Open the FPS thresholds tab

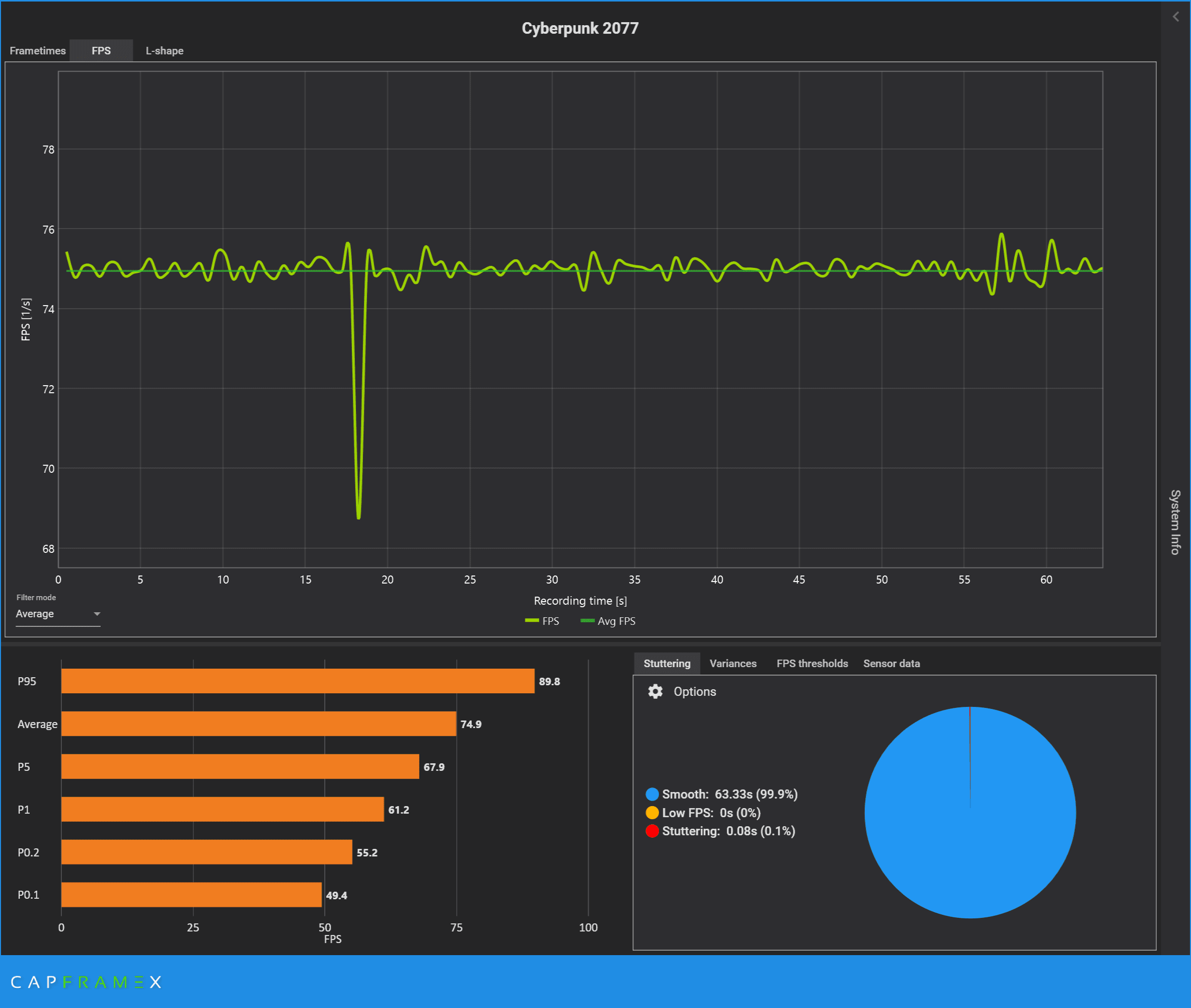[x=812, y=664]
